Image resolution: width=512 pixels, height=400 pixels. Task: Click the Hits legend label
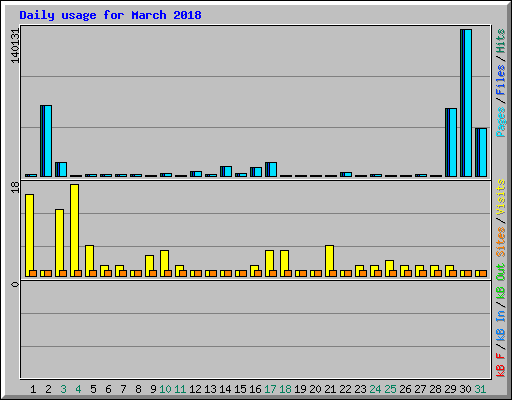point(501,41)
